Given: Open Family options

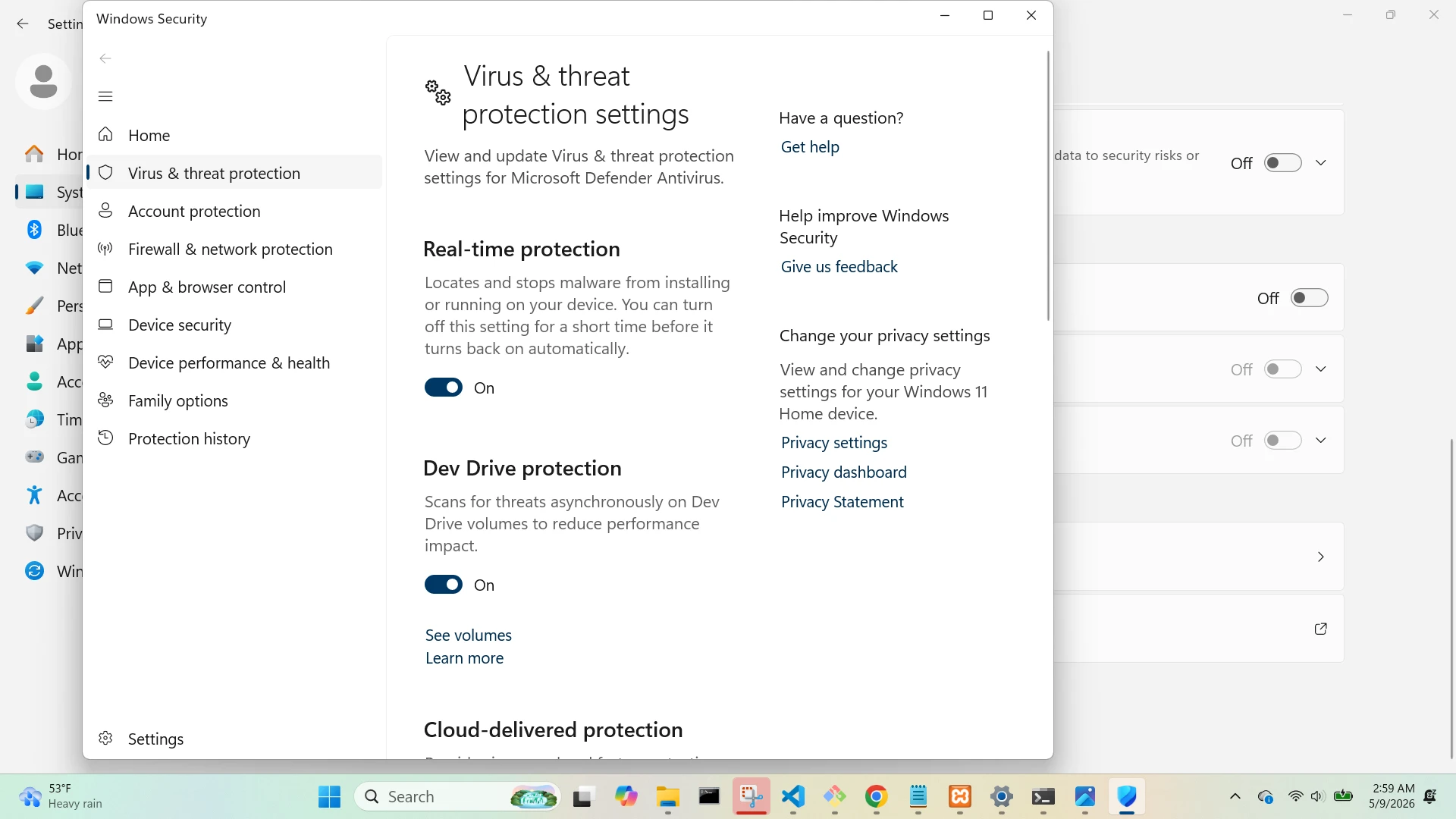Looking at the screenshot, I should pos(234,400).
